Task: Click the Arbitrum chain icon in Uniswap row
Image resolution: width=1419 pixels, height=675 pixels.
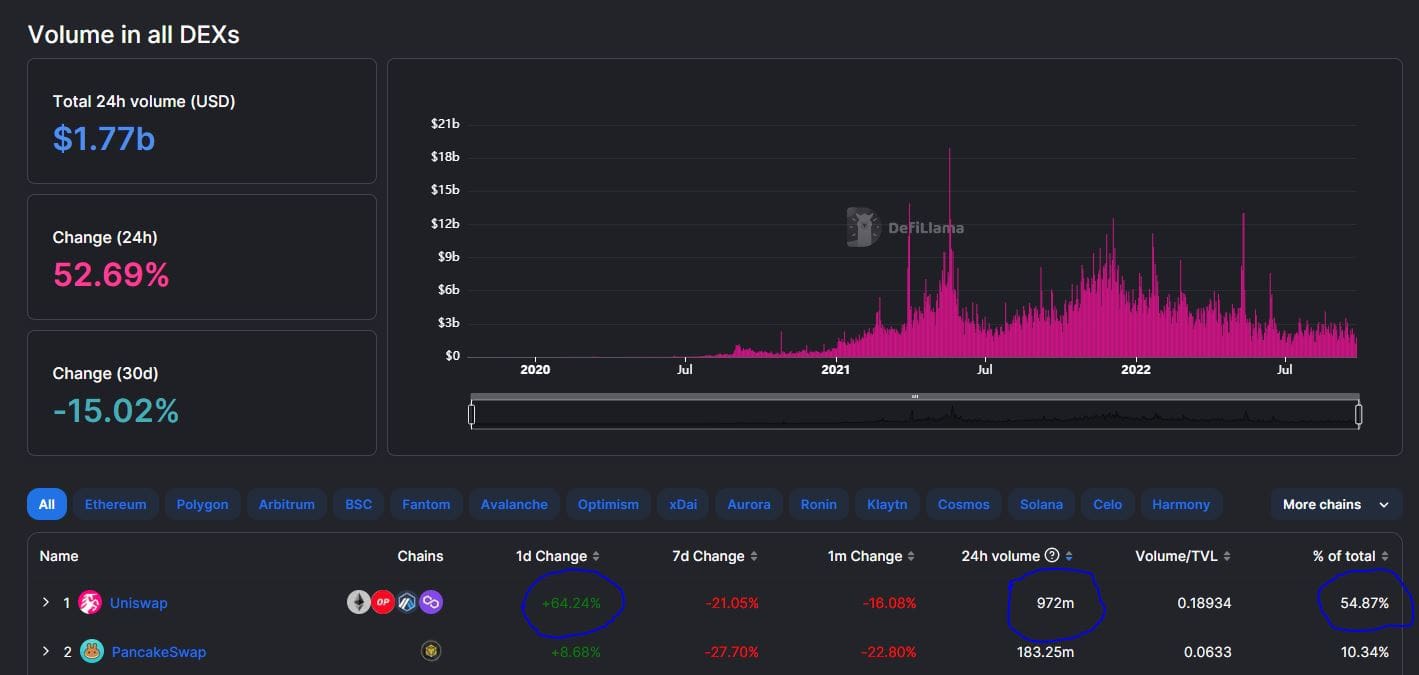Action: pyautogui.click(x=406, y=602)
